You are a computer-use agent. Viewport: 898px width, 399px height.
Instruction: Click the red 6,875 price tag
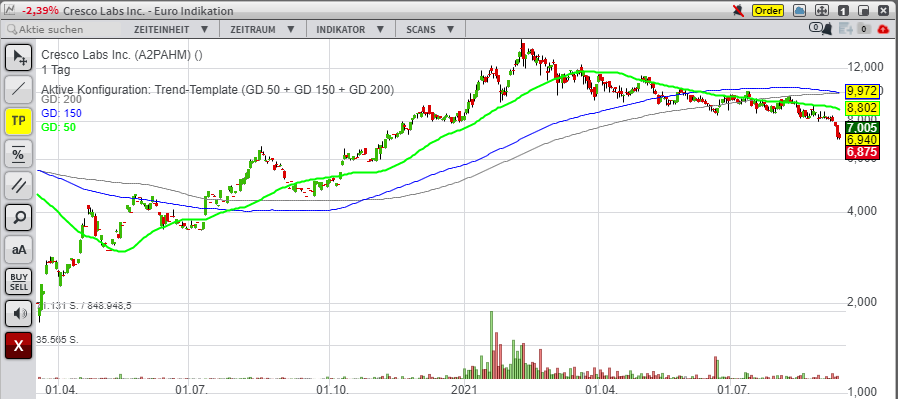point(862,152)
